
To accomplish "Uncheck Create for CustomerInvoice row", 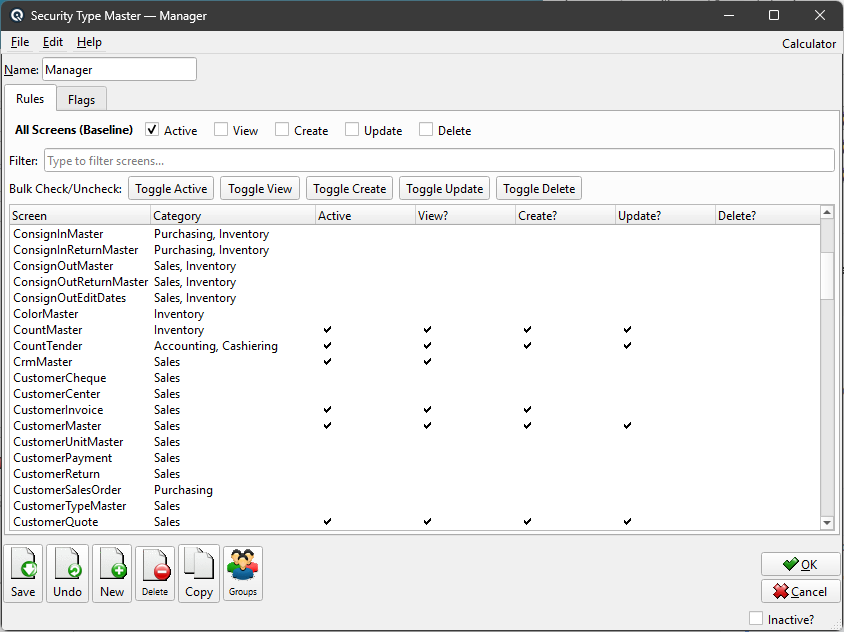I will [x=528, y=410].
